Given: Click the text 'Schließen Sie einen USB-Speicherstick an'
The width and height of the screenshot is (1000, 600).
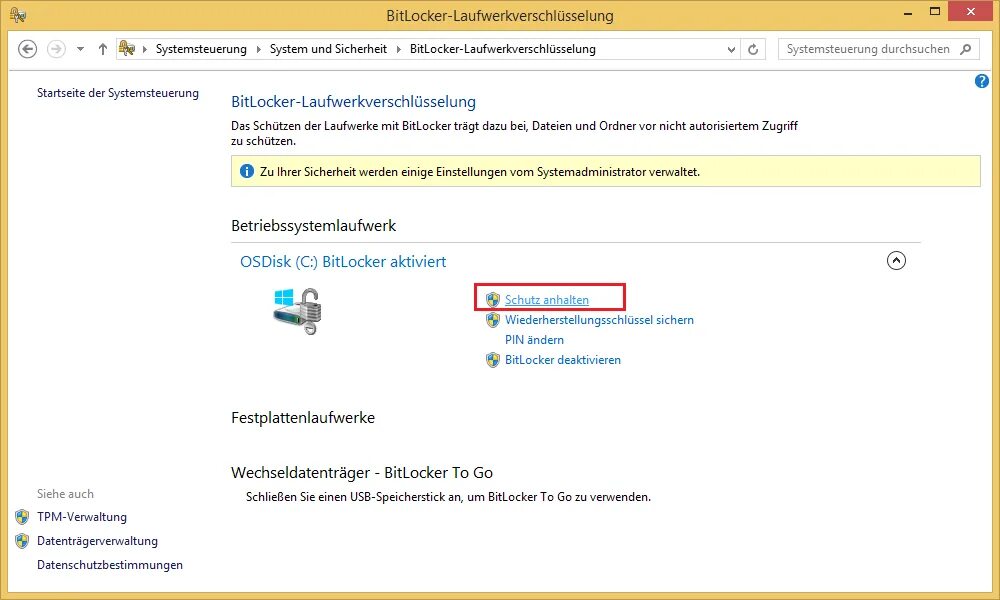Looking at the screenshot, I should coord(353,497).
